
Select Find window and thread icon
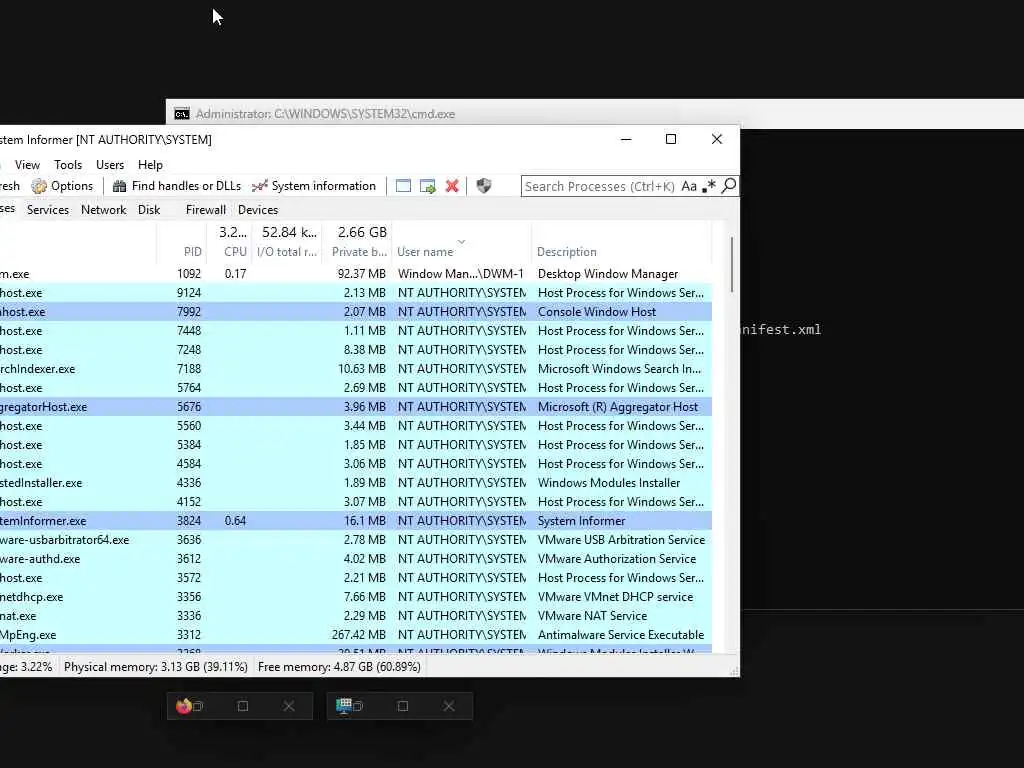(x=428, y=186)
